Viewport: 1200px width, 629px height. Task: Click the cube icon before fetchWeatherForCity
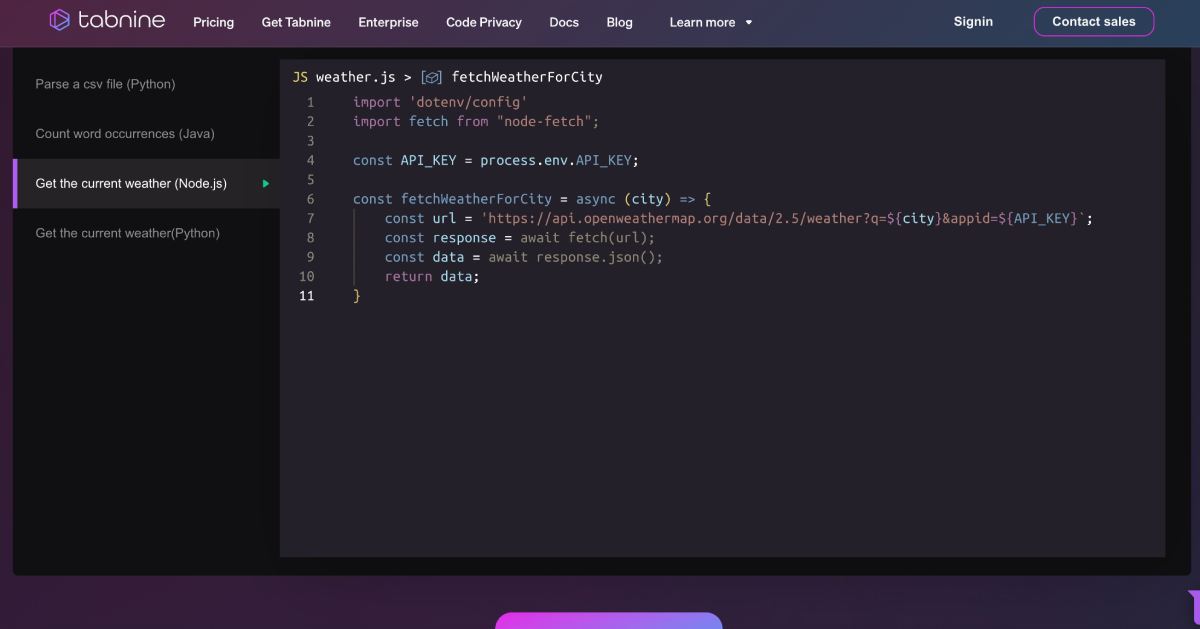click(x=430, y=76)
